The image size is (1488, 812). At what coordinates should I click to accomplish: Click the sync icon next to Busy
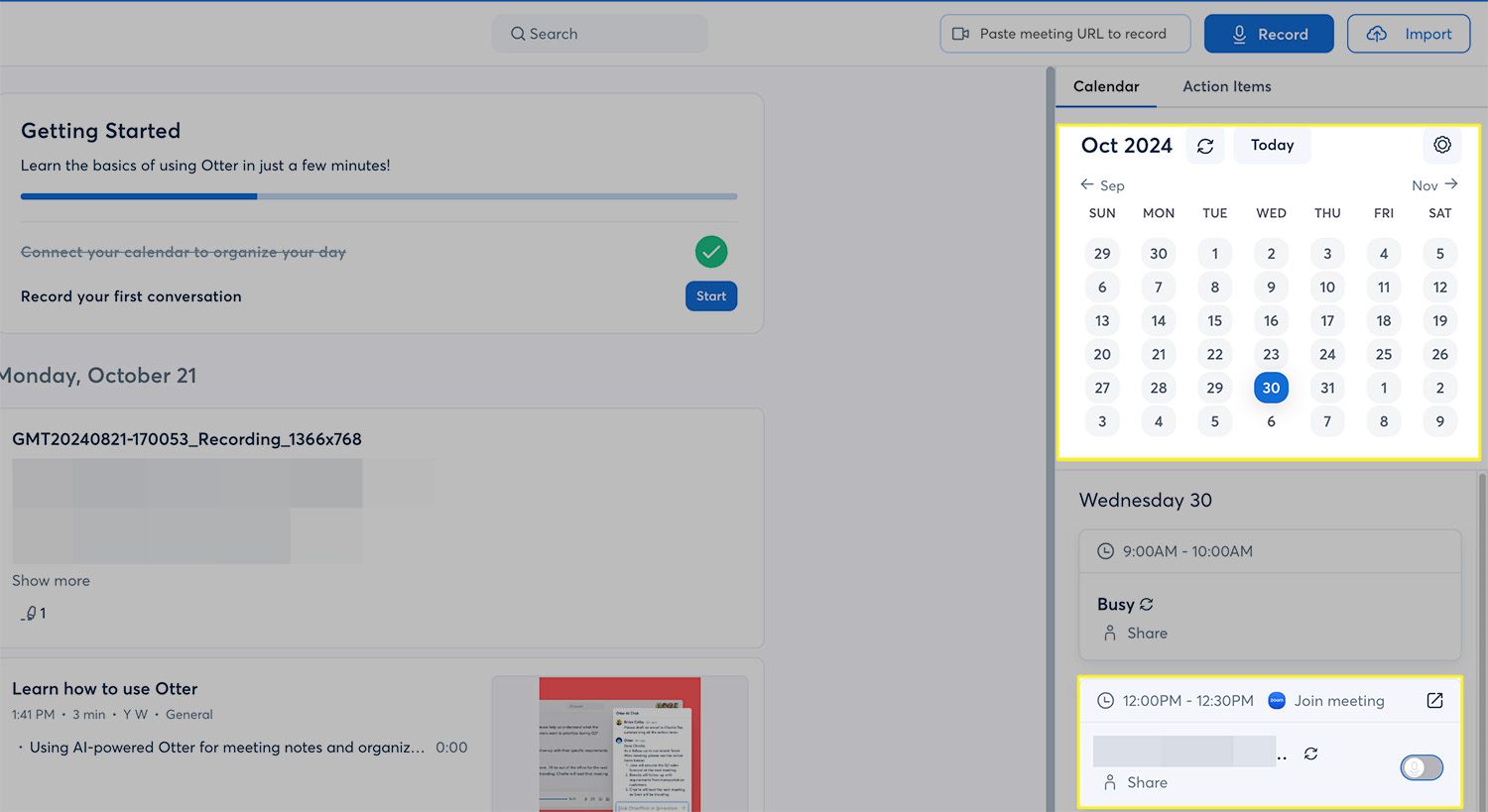(1147, 604)
